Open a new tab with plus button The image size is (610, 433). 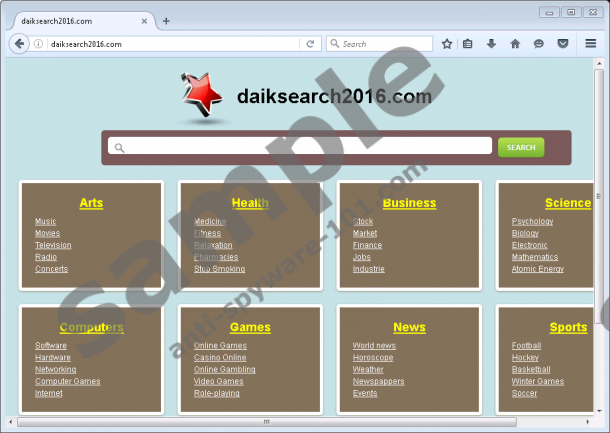[166, 21]
